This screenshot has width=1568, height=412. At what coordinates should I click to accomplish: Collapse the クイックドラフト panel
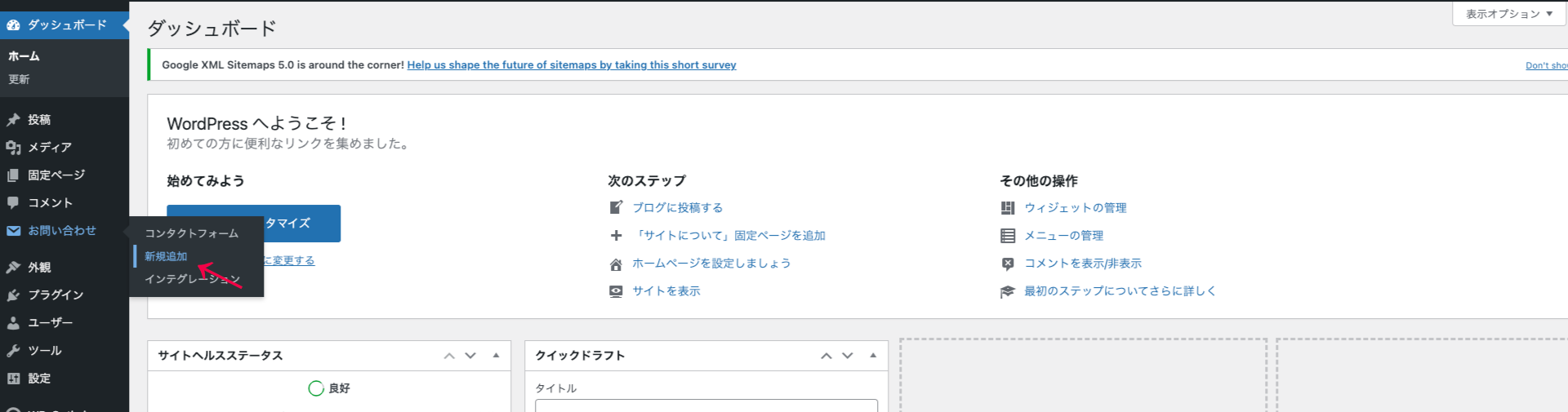[873, 356]
